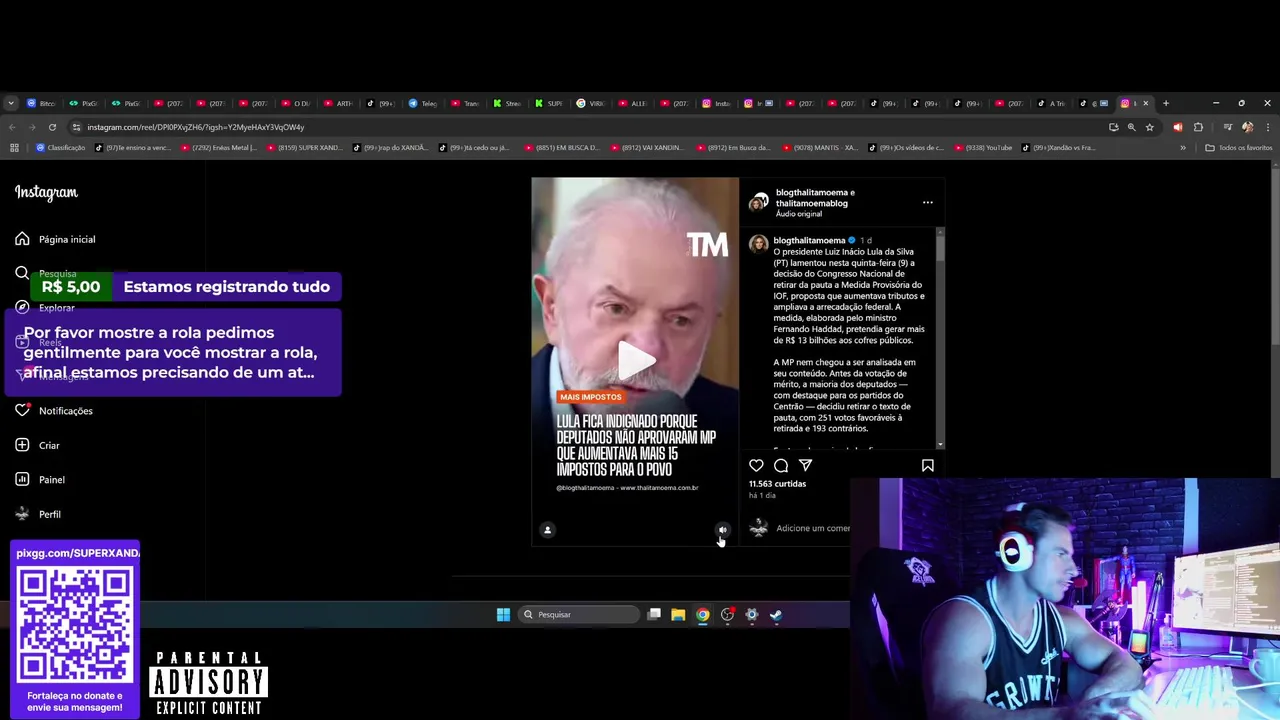Open OBS Studio icon in taskbar
Screen dimensions: 1280x720
(727, 615)
